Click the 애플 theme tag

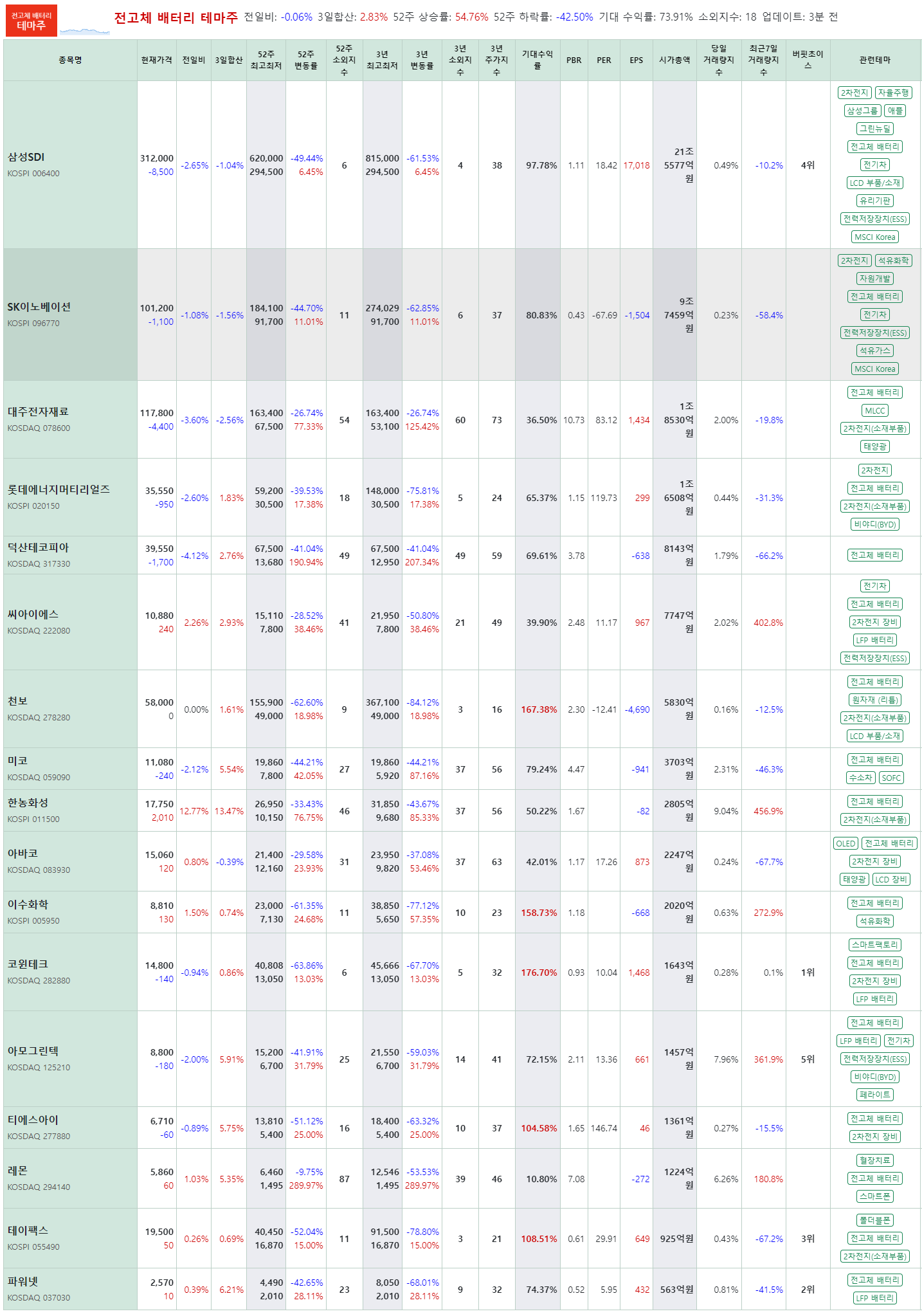point(895,111)
